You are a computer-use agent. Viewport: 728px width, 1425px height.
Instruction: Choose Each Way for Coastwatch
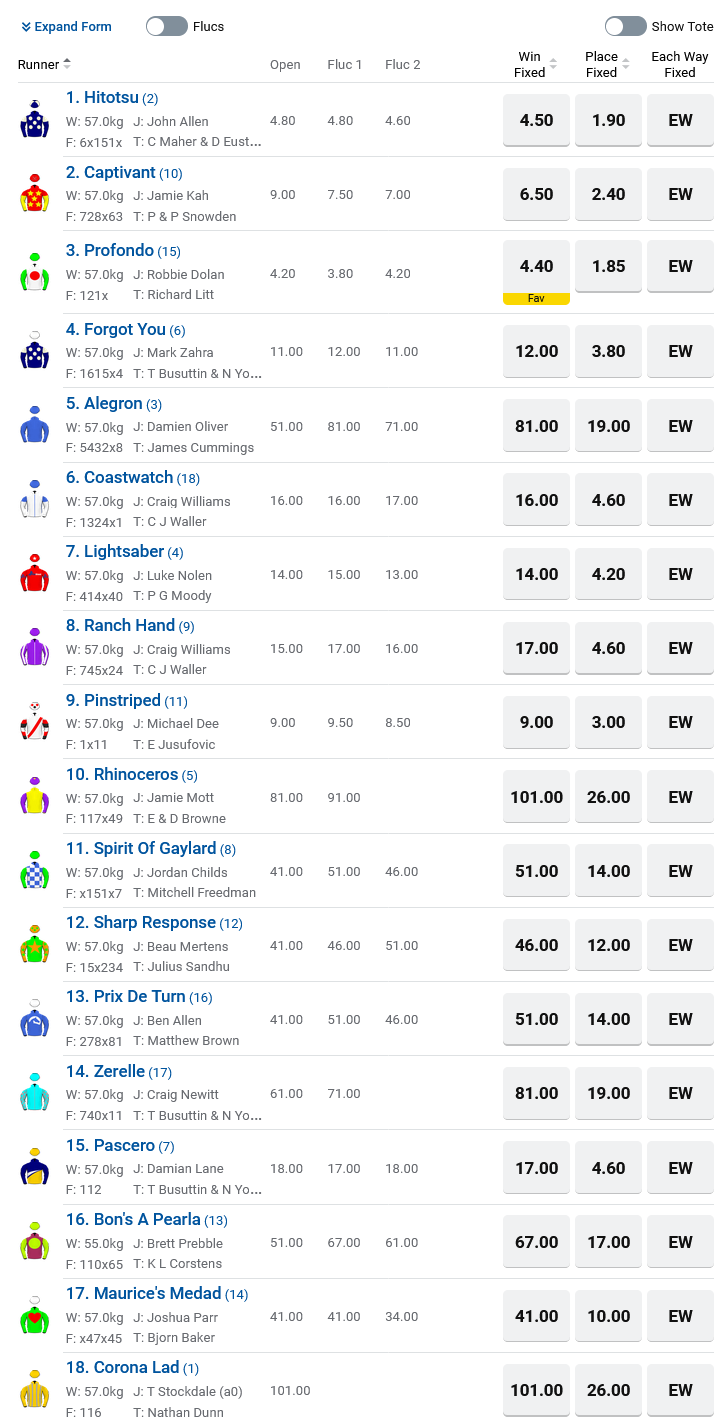(x=680, y=500)
